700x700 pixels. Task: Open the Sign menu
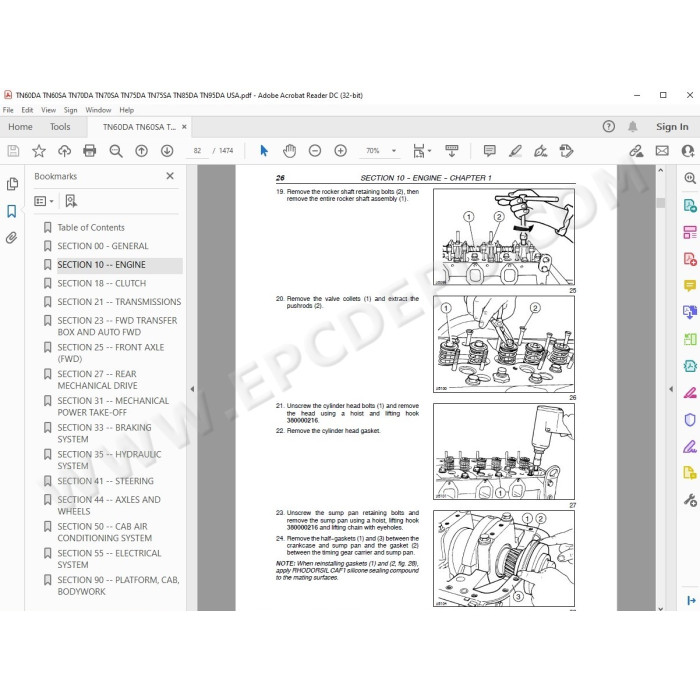coord(70,110)
